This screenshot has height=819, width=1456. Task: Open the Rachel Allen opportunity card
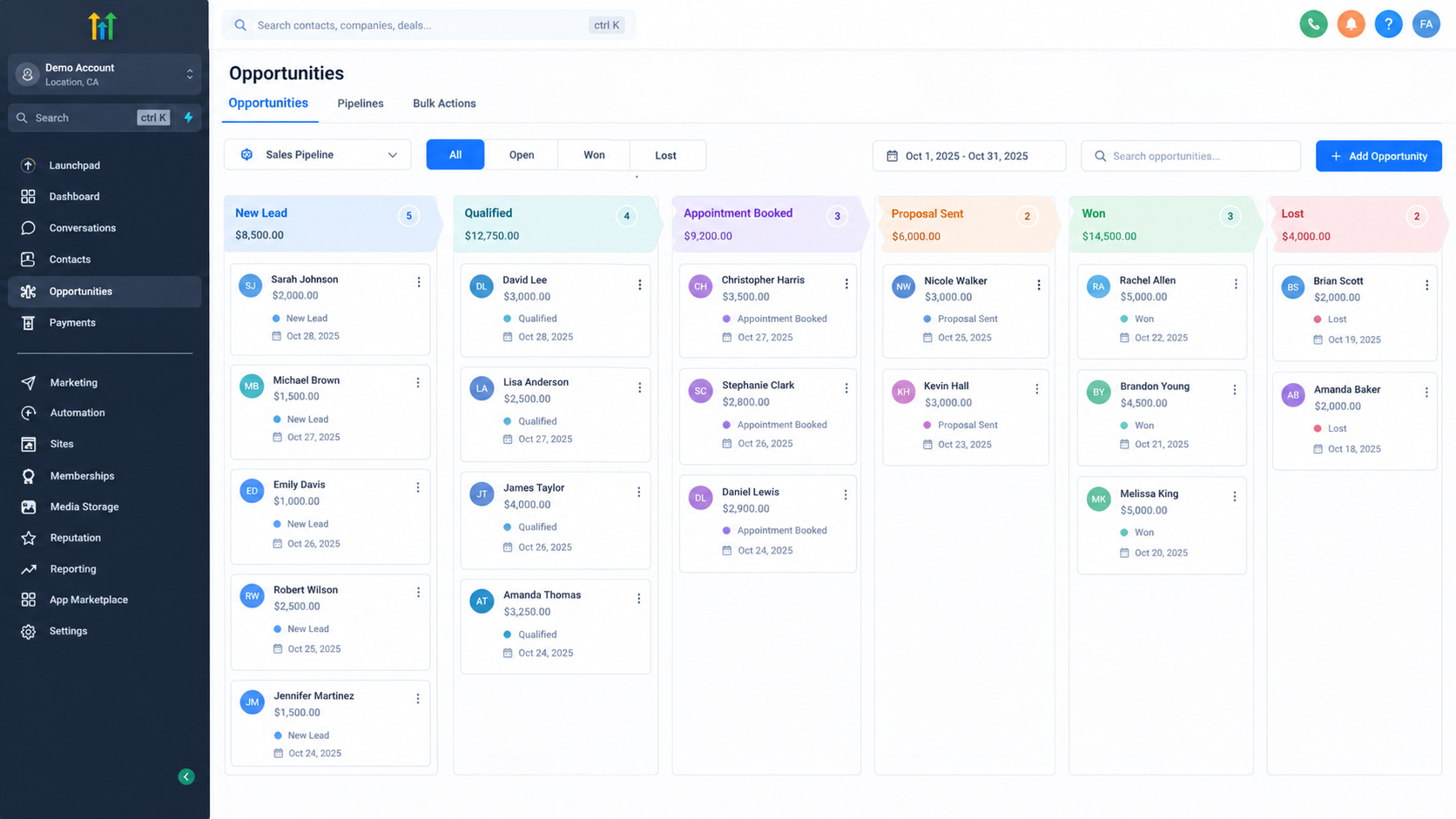pos(1162,312)
